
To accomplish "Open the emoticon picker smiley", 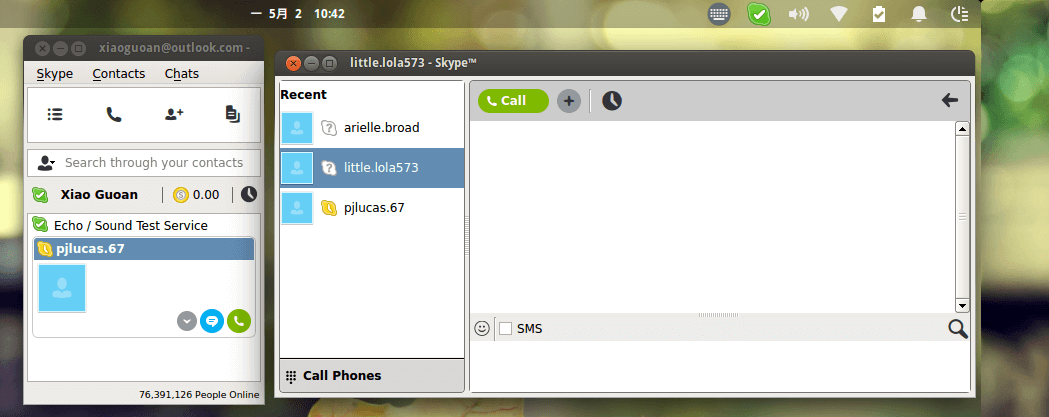I will click(482, 328).
